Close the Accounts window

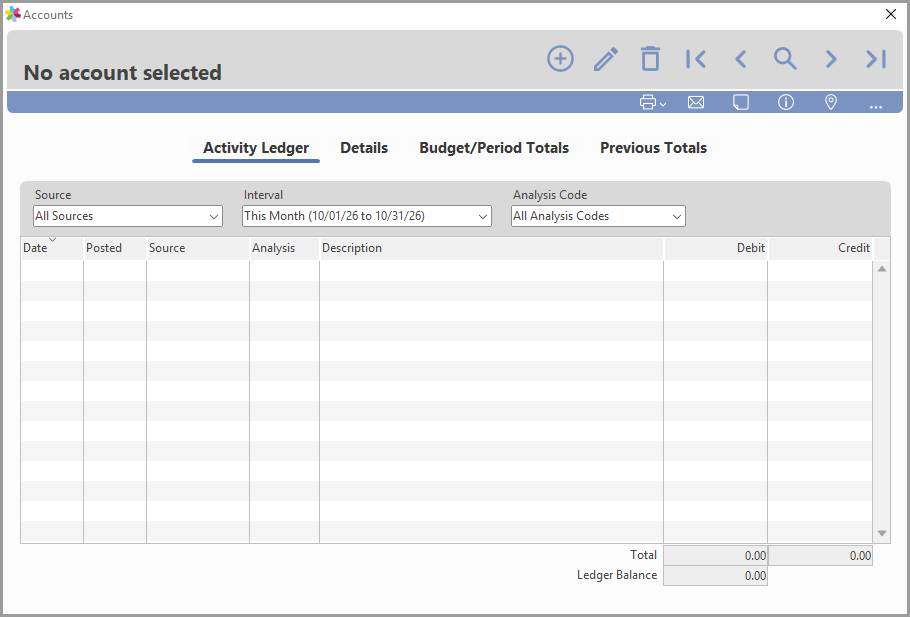click(x=891, y=14)
